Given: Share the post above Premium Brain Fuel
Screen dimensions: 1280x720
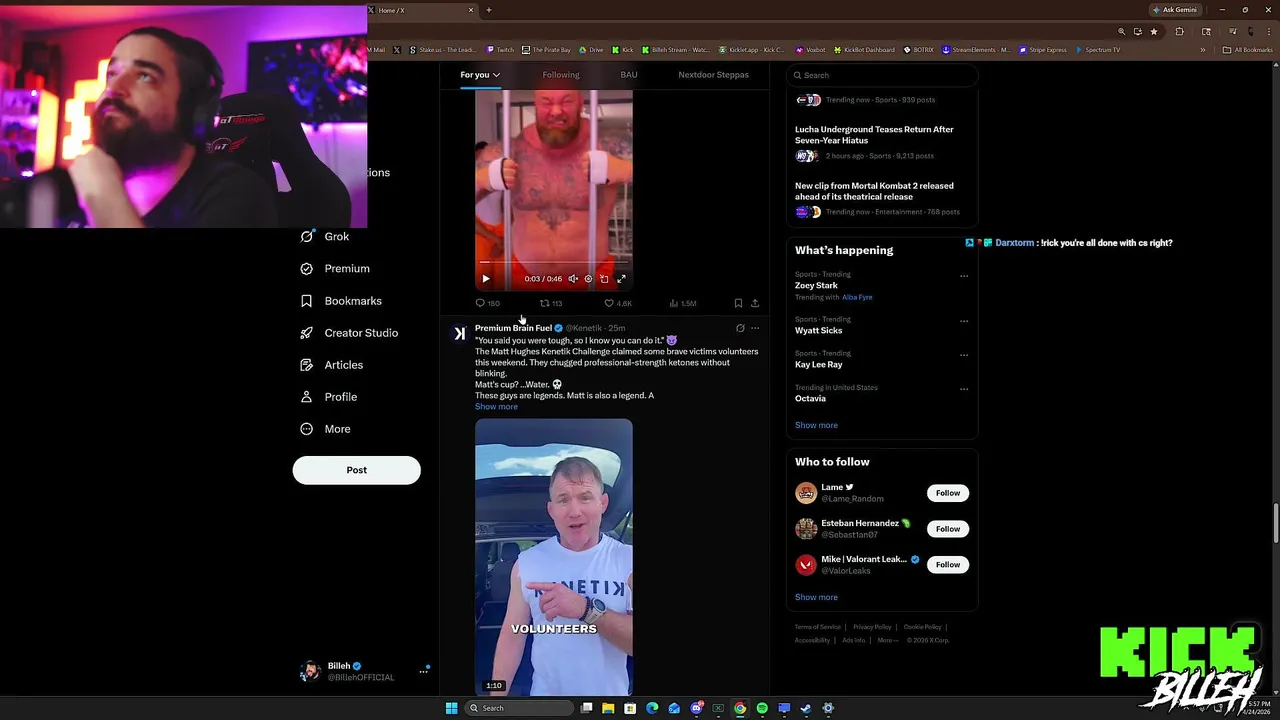Looking at the screenshot, I should (x=755, y=303).
